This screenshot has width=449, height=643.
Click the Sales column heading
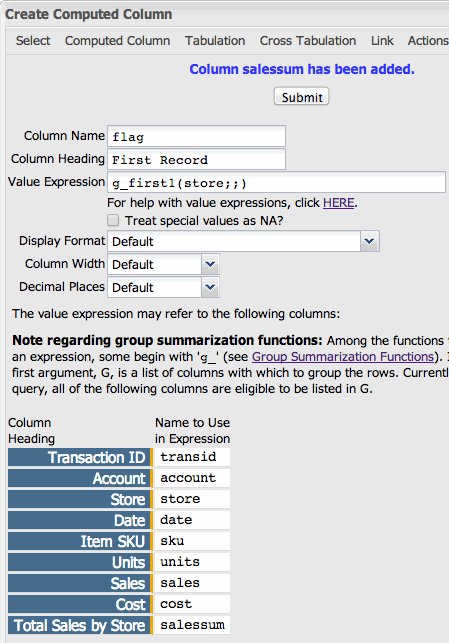pyautogui.click(x=80, y=583)
